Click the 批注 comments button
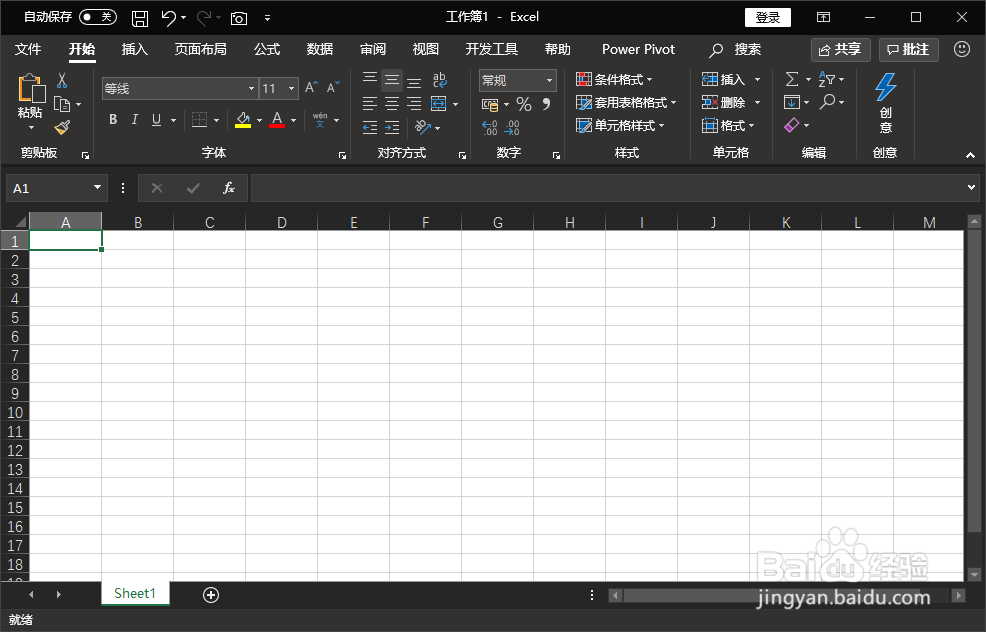Screen dimensions: 986x632 coord(909,50)
